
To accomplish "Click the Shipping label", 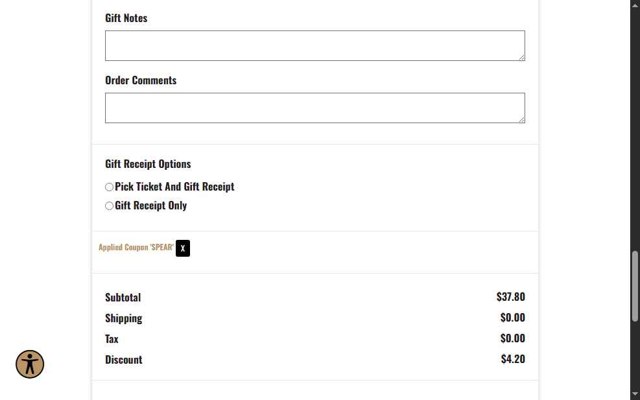I will click(124, 318).
